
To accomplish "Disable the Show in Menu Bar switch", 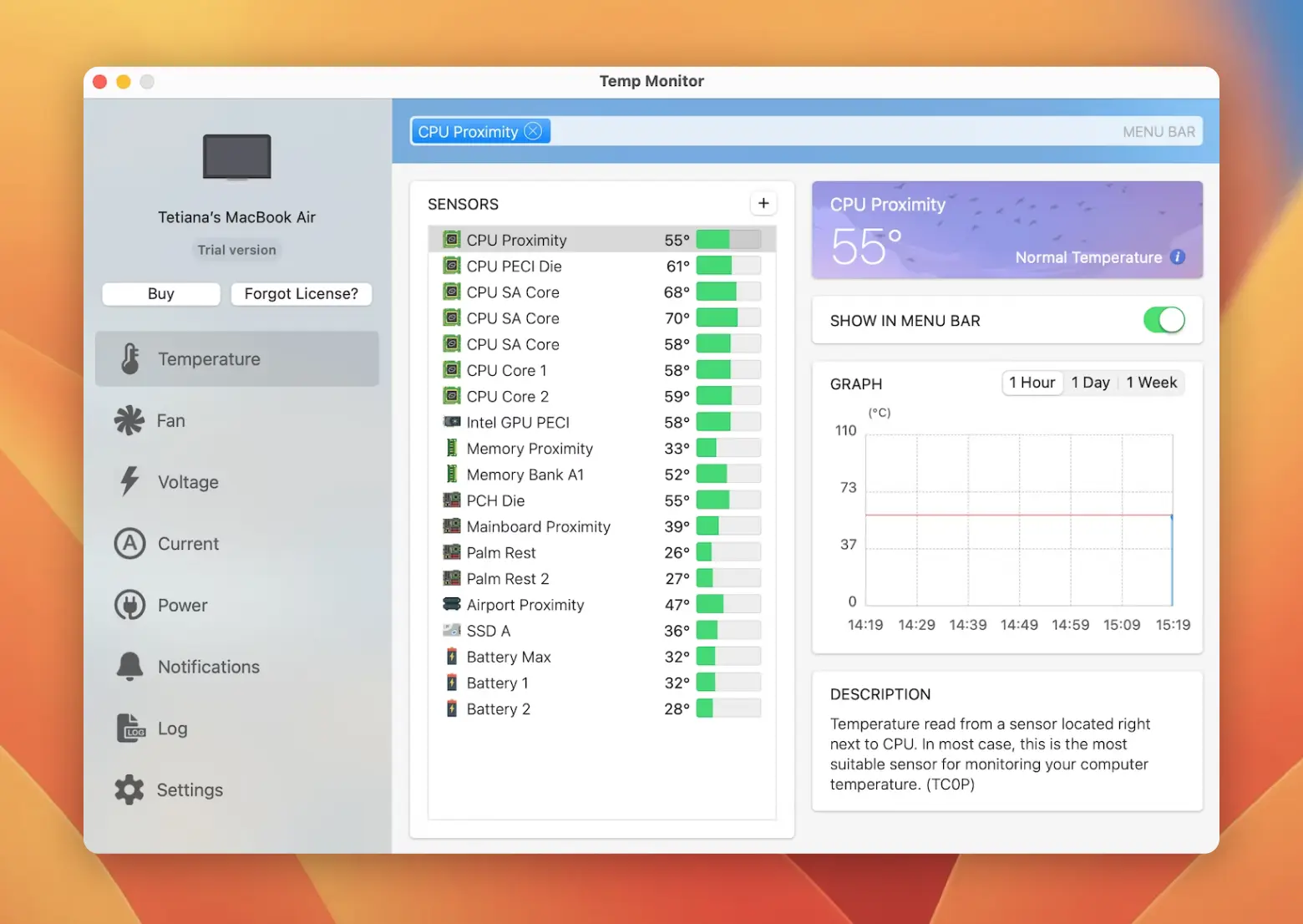I will click(x=1164, y=320).
